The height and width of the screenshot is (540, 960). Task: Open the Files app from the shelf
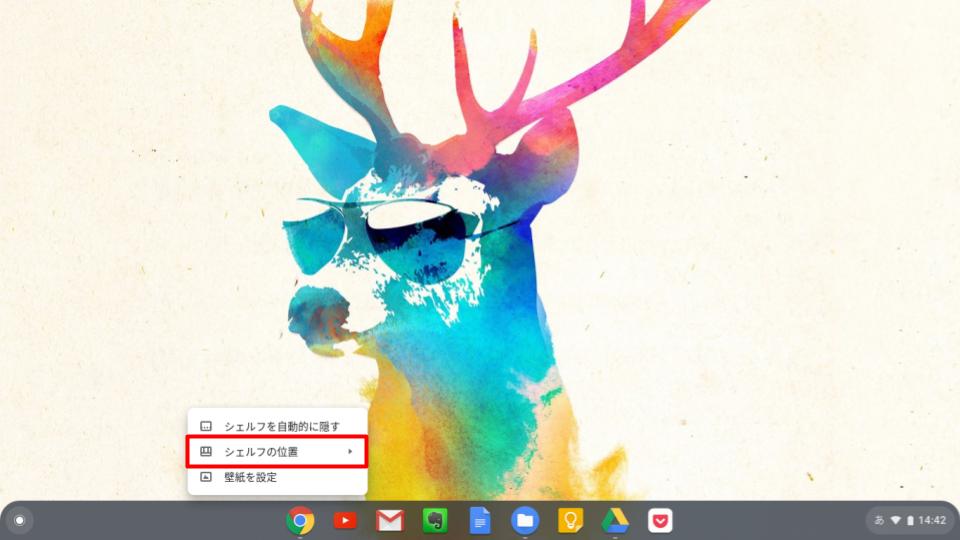coord(525,520)
